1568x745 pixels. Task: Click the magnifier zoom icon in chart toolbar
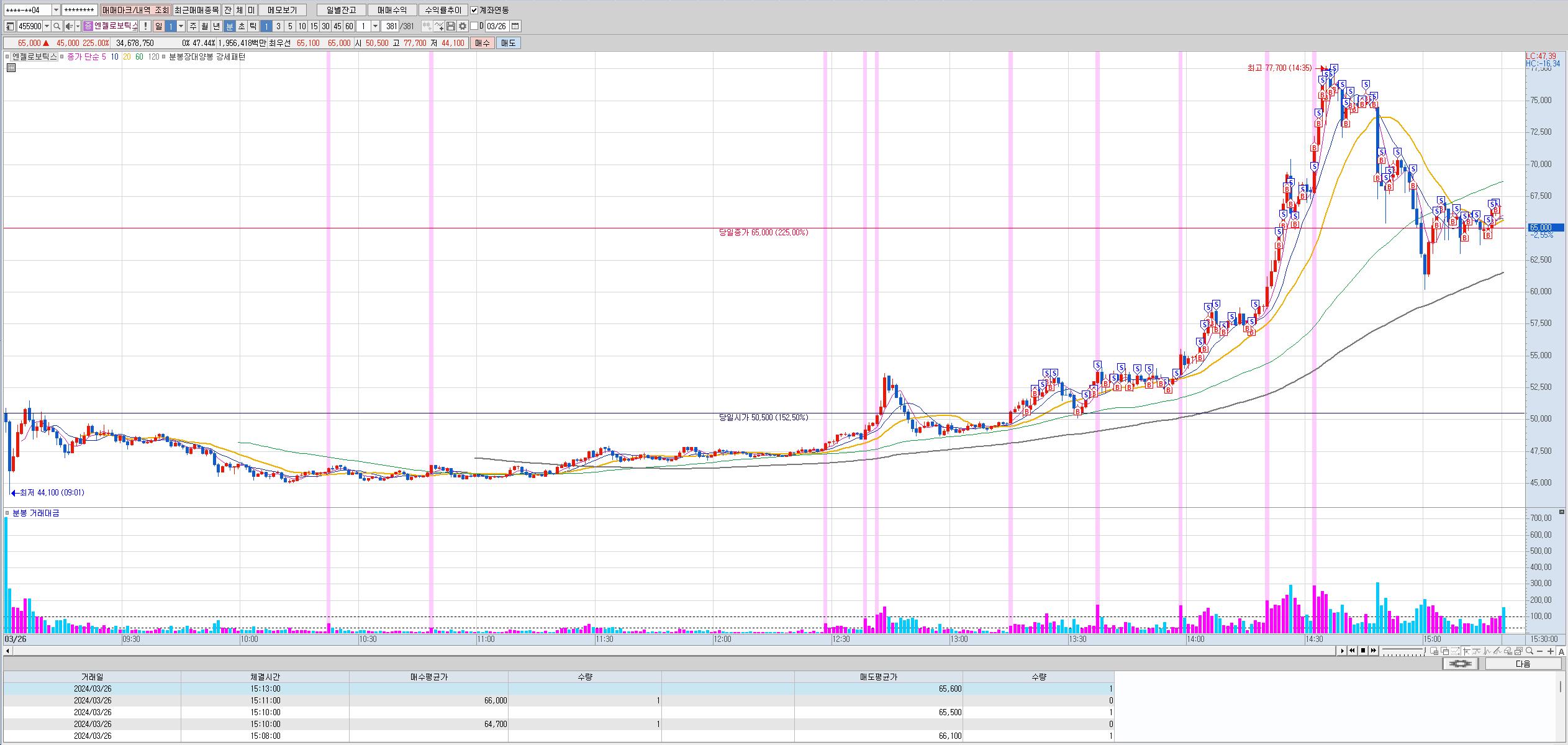point(1529,651)
